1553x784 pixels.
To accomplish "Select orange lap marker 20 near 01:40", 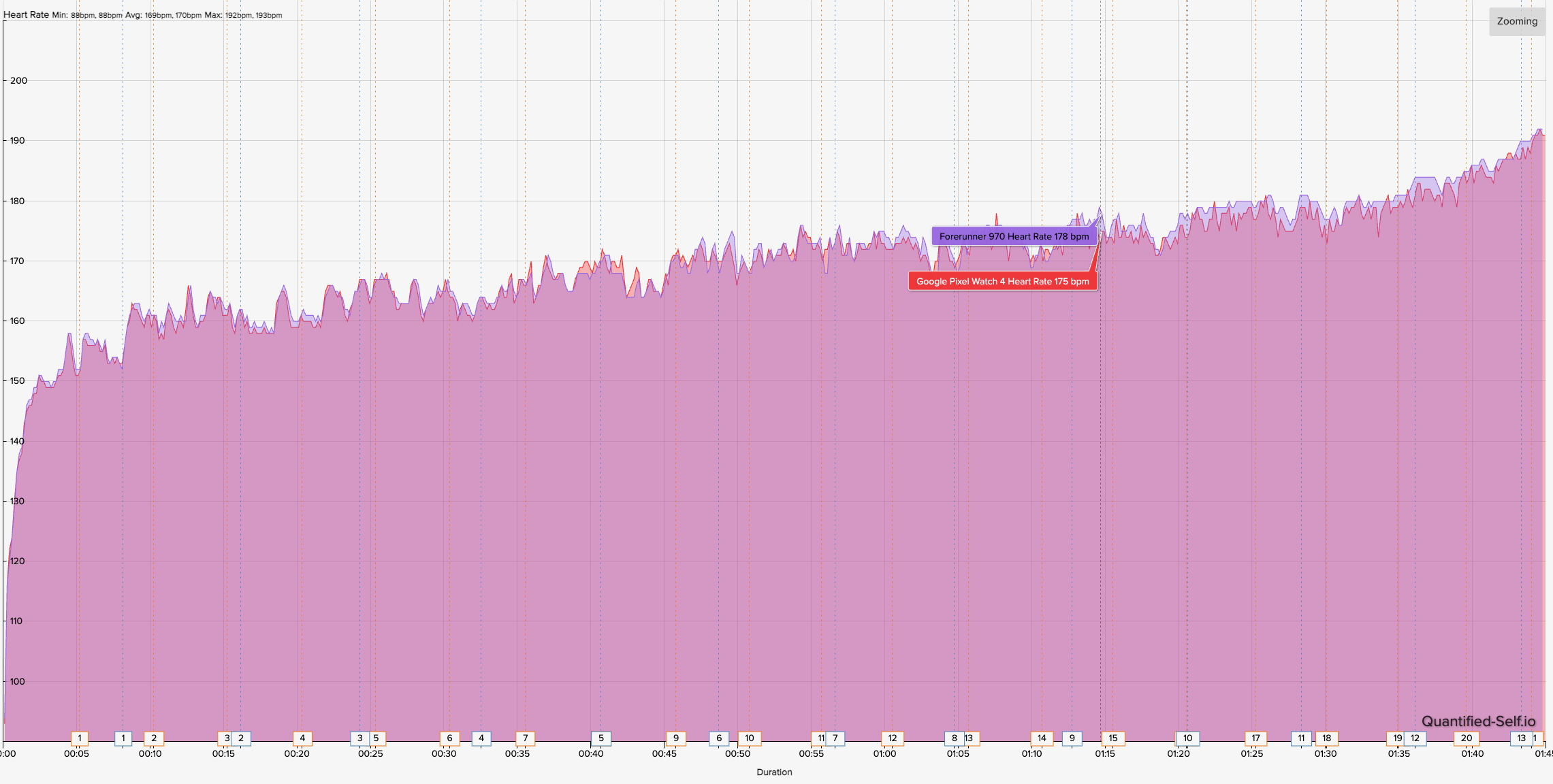I will point(1465,737).
